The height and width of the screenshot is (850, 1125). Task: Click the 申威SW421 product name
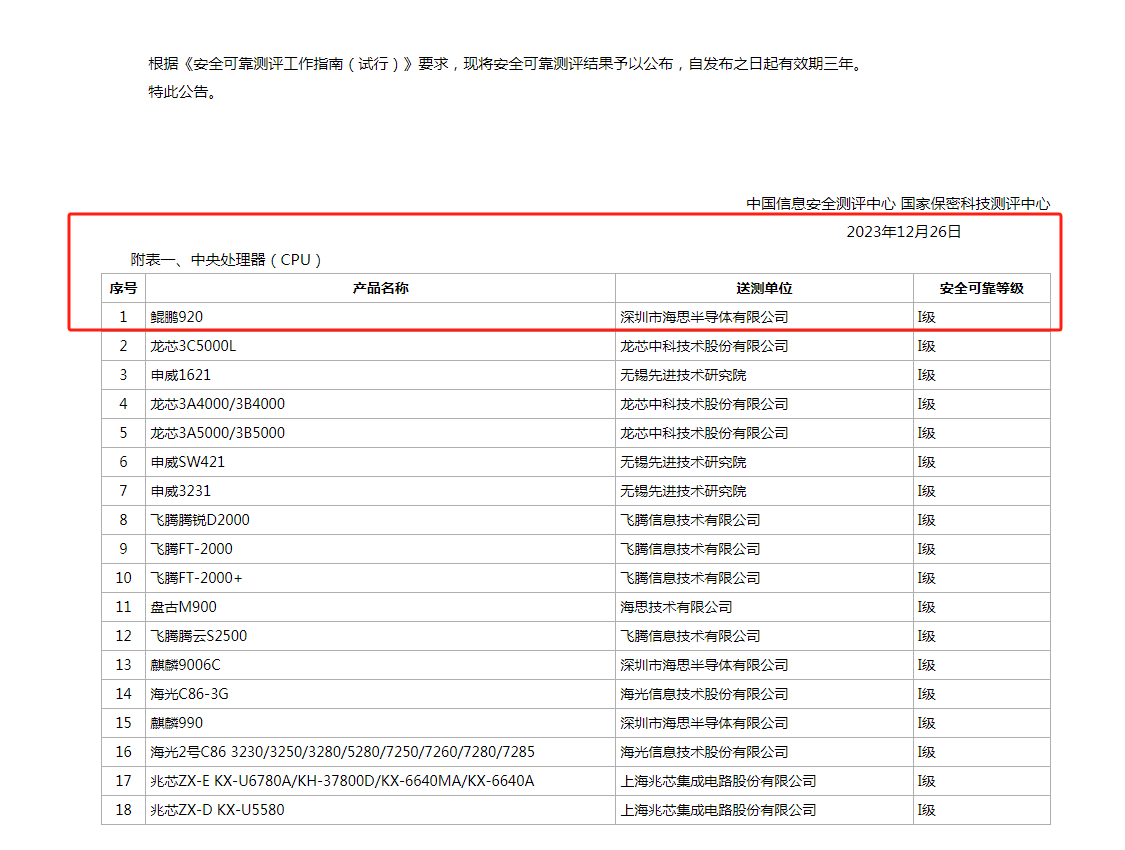tap(187, 462)
